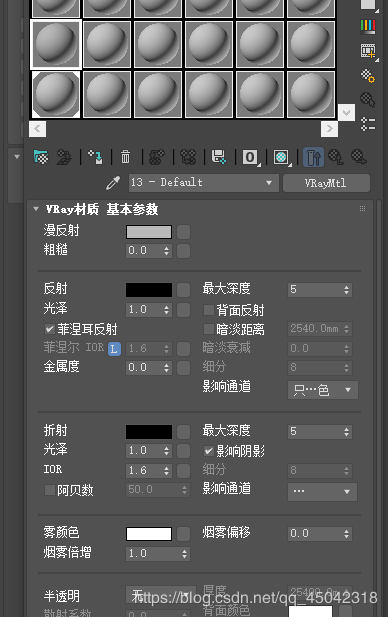Image resolution: width=388 pixels, height=617 pixels.
Task: Select sample slot with cut corners
Action: [x=56, y=94]
